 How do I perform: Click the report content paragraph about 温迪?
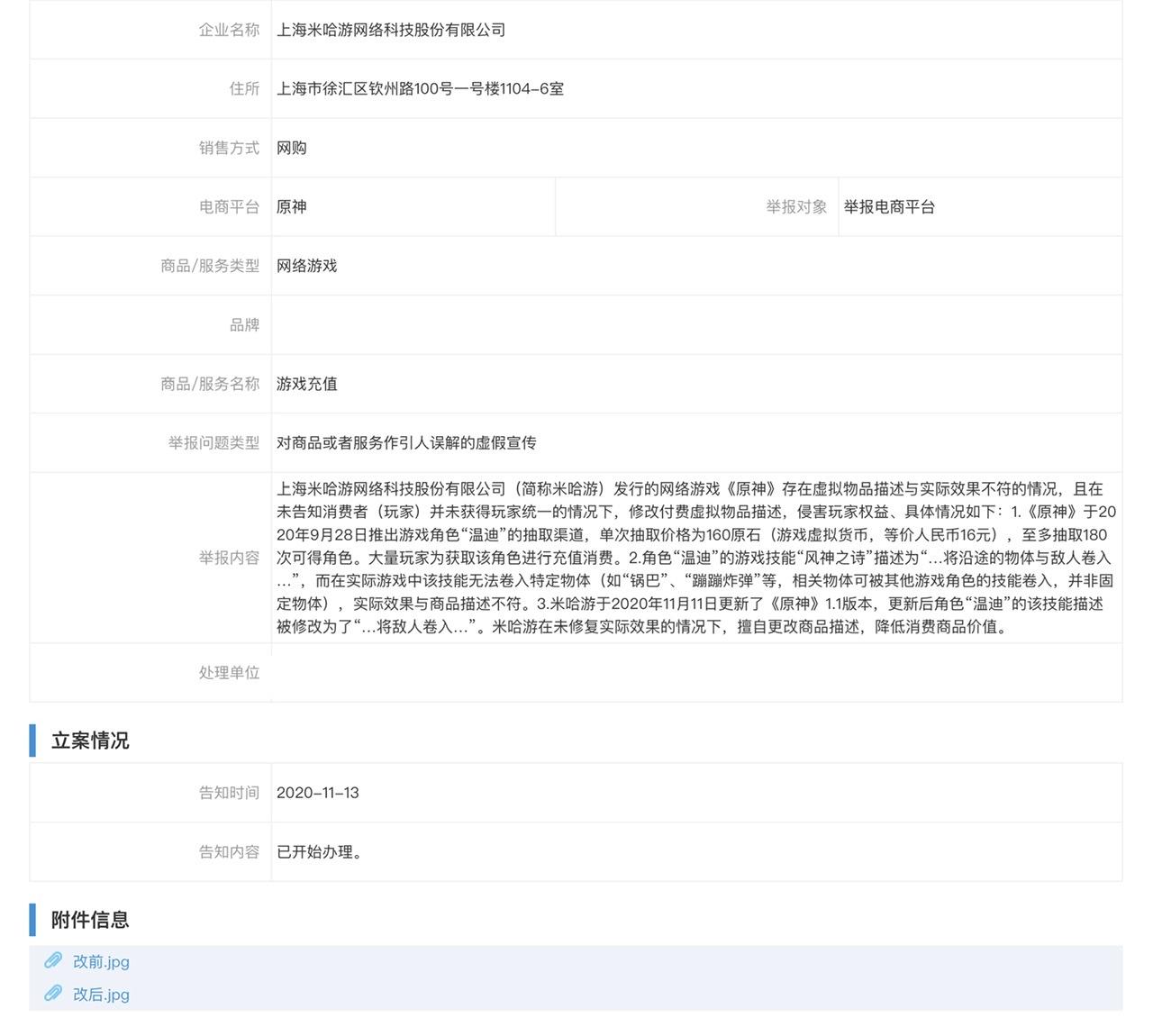coord(696,558)
